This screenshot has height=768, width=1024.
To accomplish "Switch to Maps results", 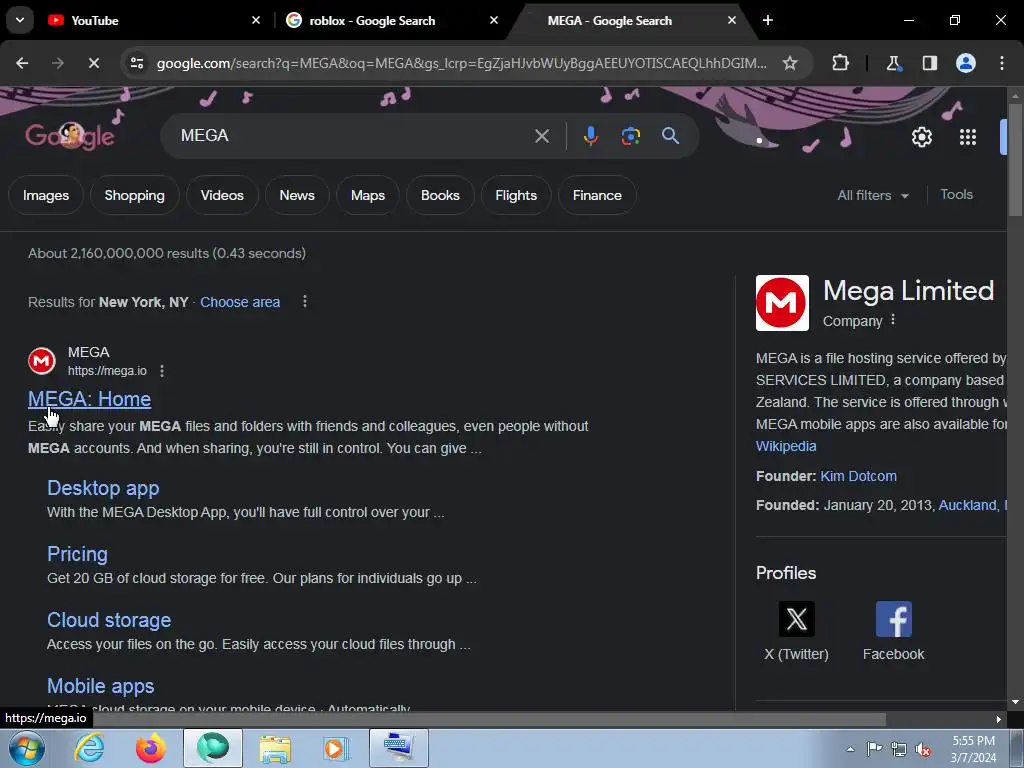I will pyautogui.click(x=368, y=195).
